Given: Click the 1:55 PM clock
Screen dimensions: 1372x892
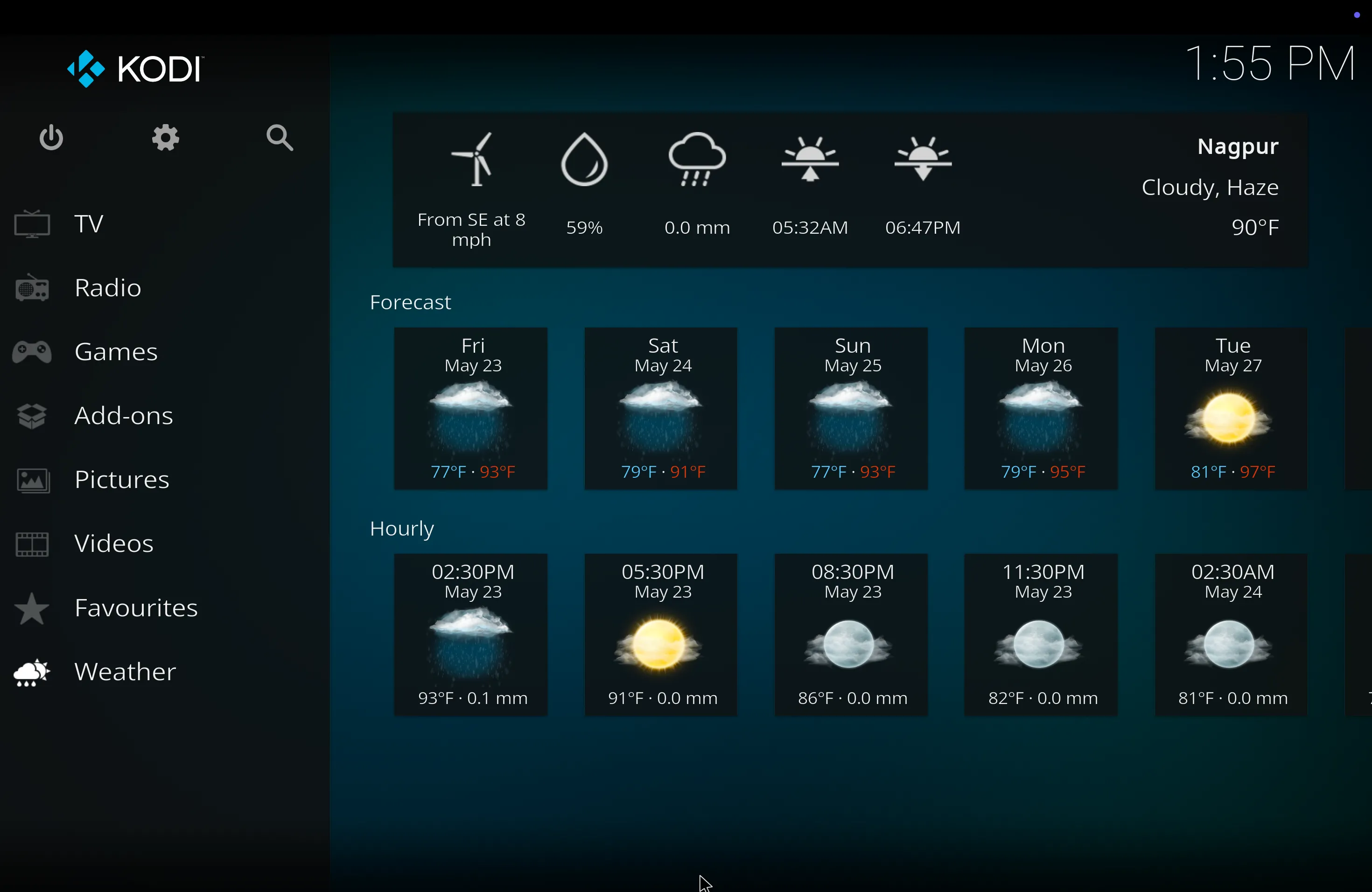Looking at the screenshot, I should pyautogui.click(x=1270, y=63).
